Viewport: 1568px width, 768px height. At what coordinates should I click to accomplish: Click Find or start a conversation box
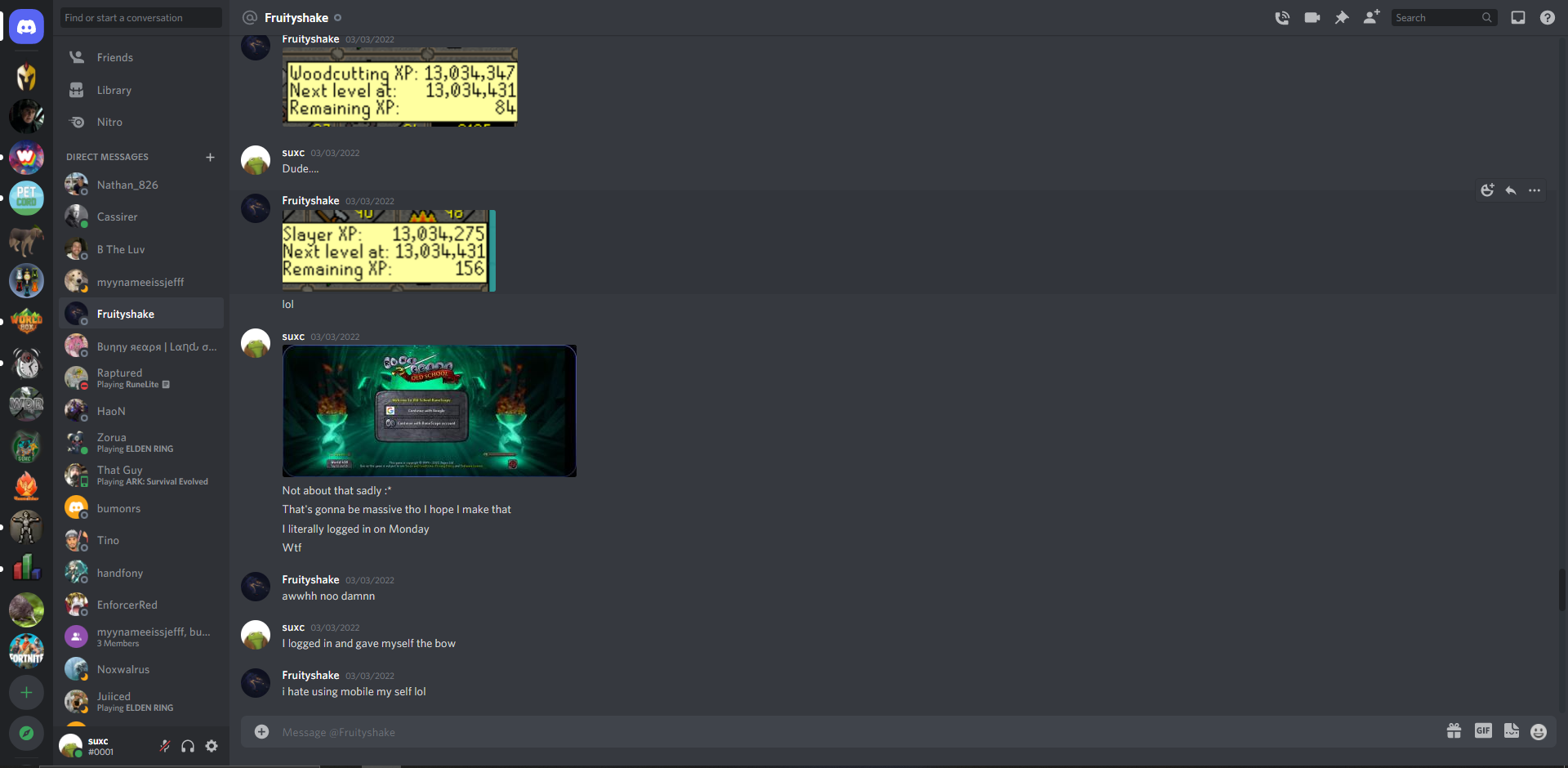(x=140, y=17)
